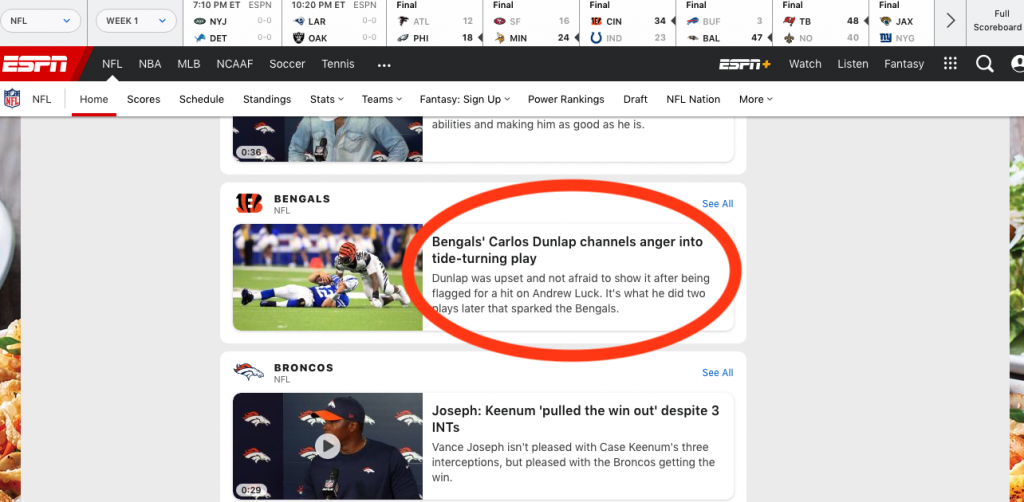Viewport: 1024px width, 502px height.
Task: Open the Broncos press conference thumbnail
Action: pyautogui.click(x=328, y=447)
